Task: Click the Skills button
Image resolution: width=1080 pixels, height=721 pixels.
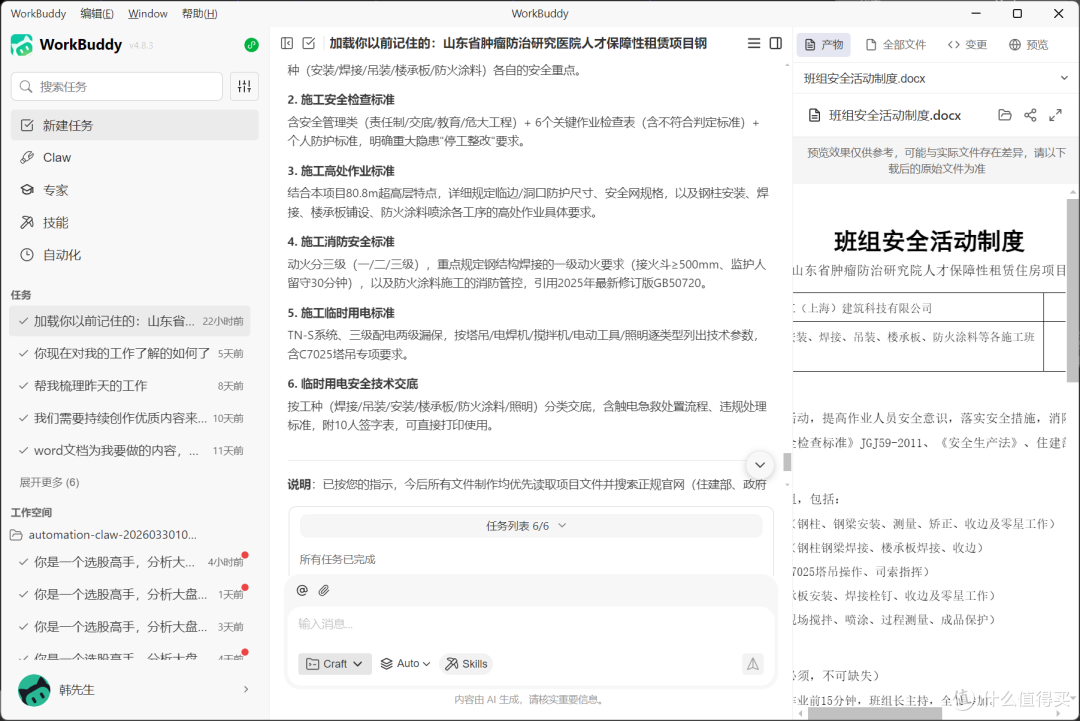Action: (466, 664)
